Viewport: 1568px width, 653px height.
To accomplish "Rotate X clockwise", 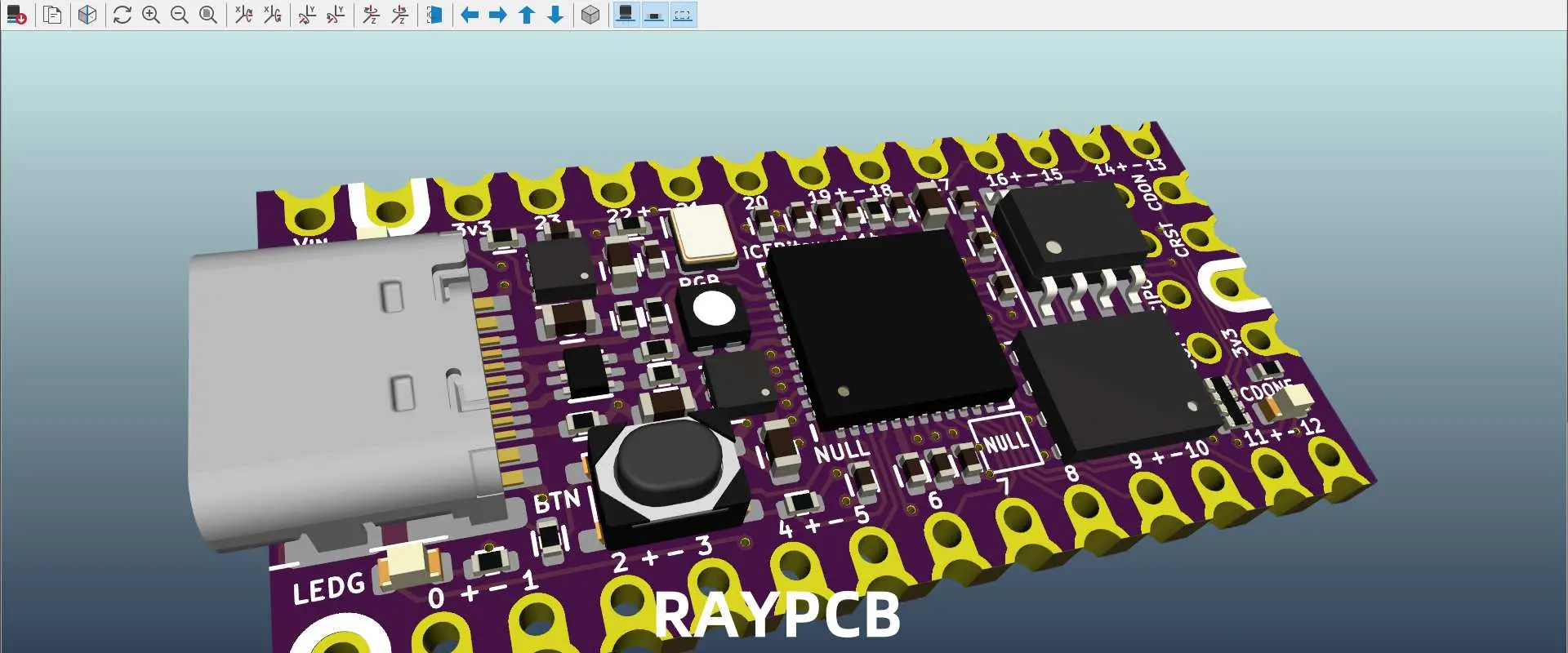I will (243, 15).
